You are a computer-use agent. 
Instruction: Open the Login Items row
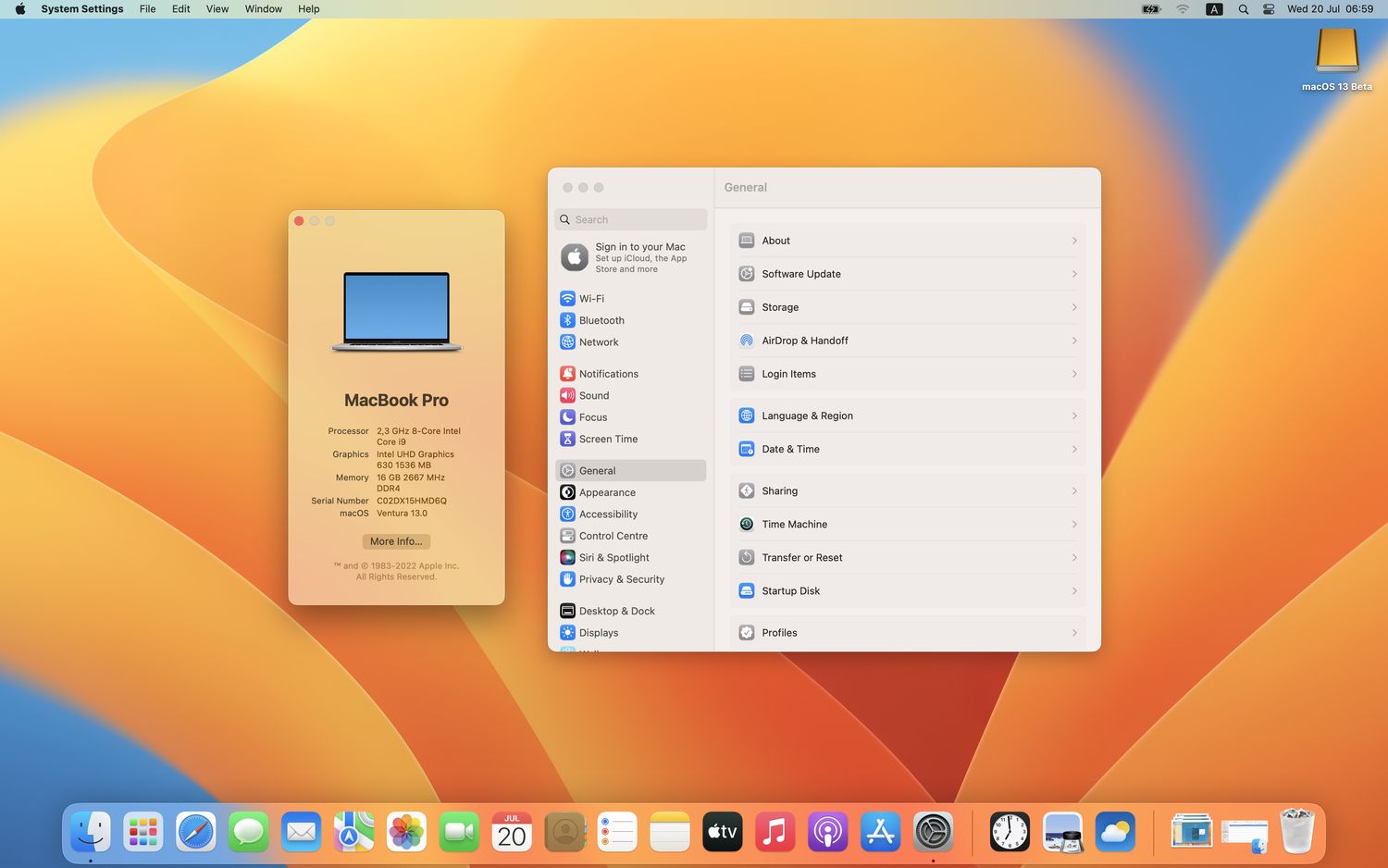click(x=908, y=374)
